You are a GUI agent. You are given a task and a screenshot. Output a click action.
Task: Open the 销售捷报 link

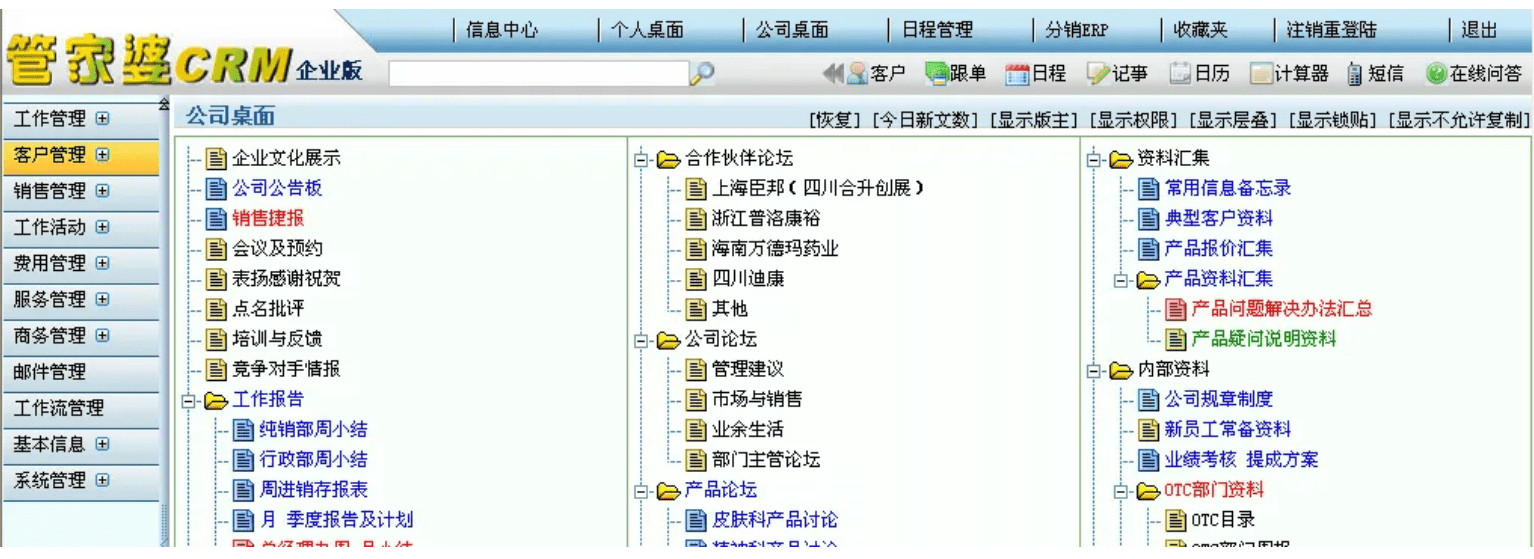pyautogui.click(x=267, y=218)
